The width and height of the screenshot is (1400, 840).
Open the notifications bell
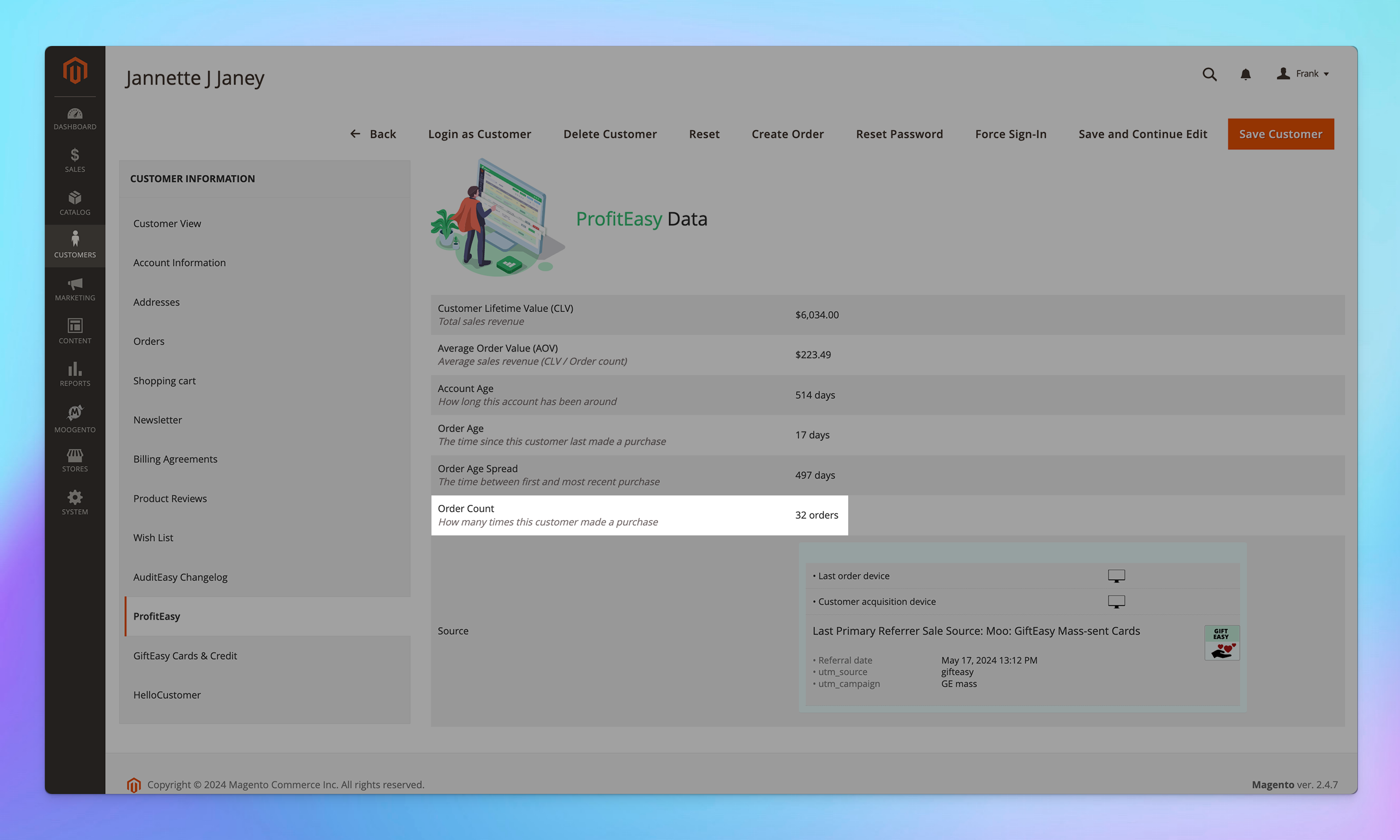(x=1246, y=74)
